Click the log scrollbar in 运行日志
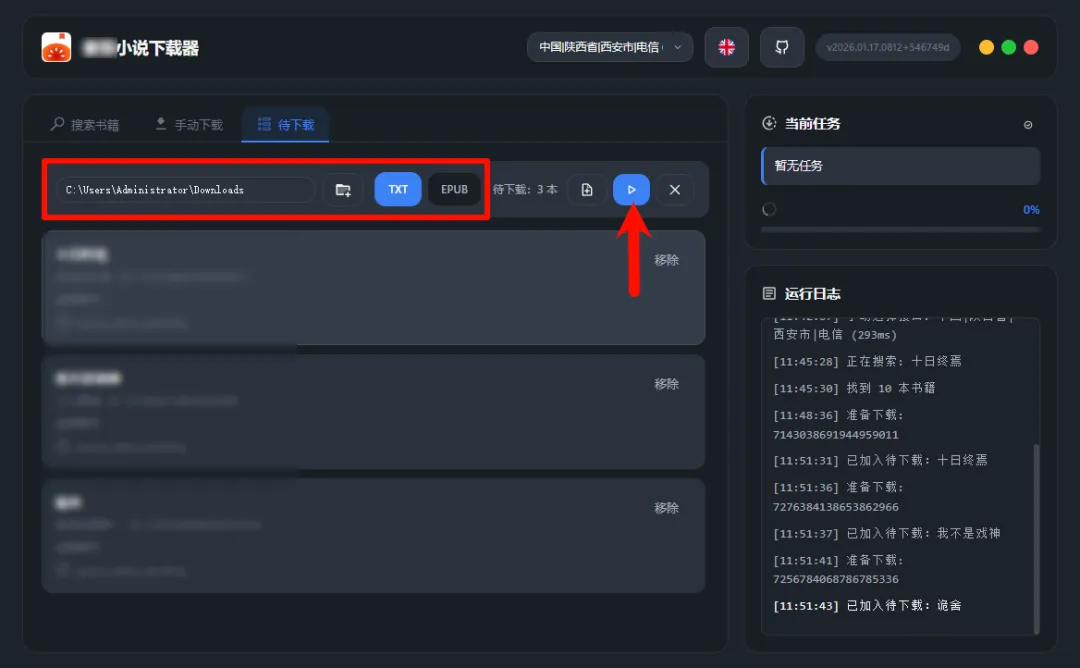 tap(1036, 539)
